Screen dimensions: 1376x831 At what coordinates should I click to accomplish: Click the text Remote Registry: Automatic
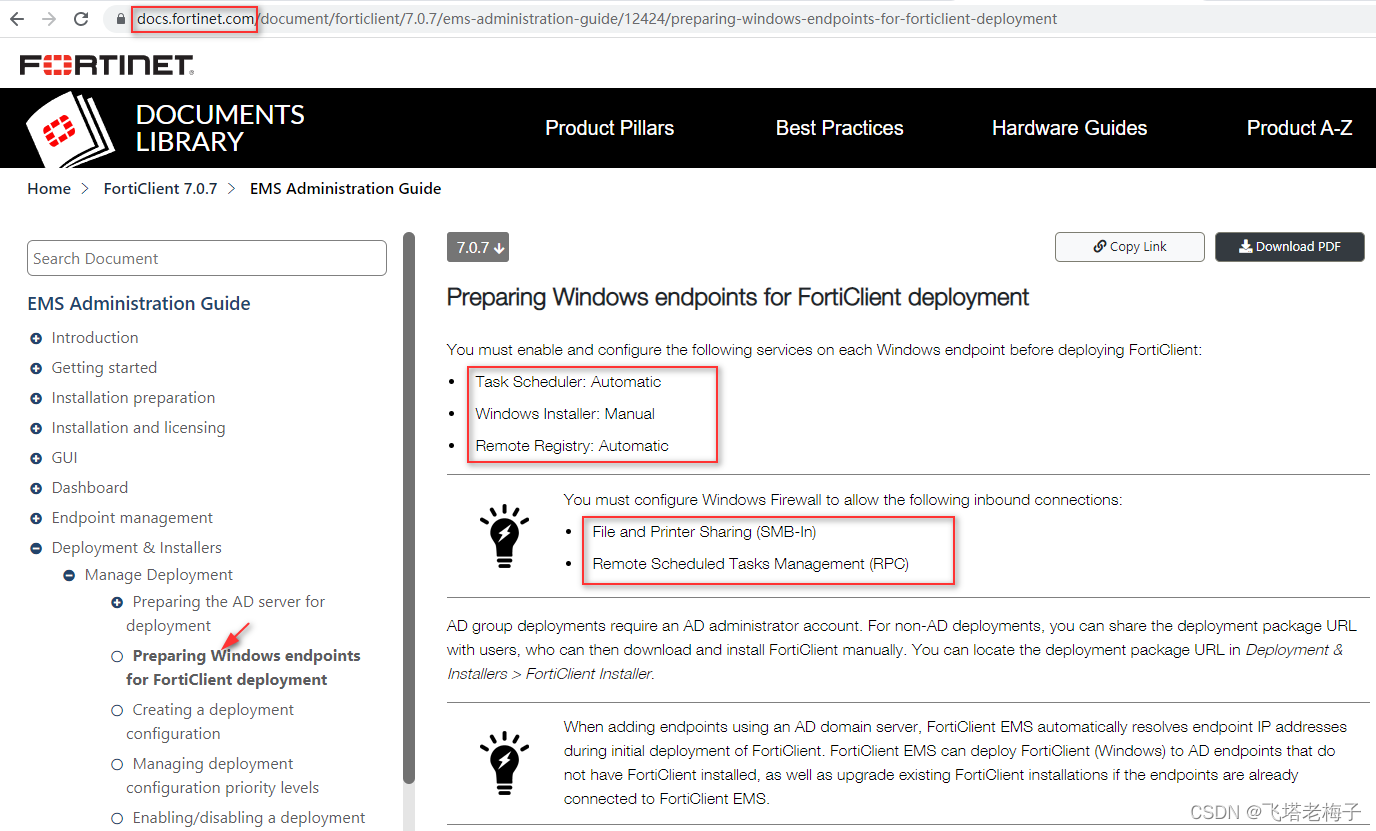(x=572, y=446)
